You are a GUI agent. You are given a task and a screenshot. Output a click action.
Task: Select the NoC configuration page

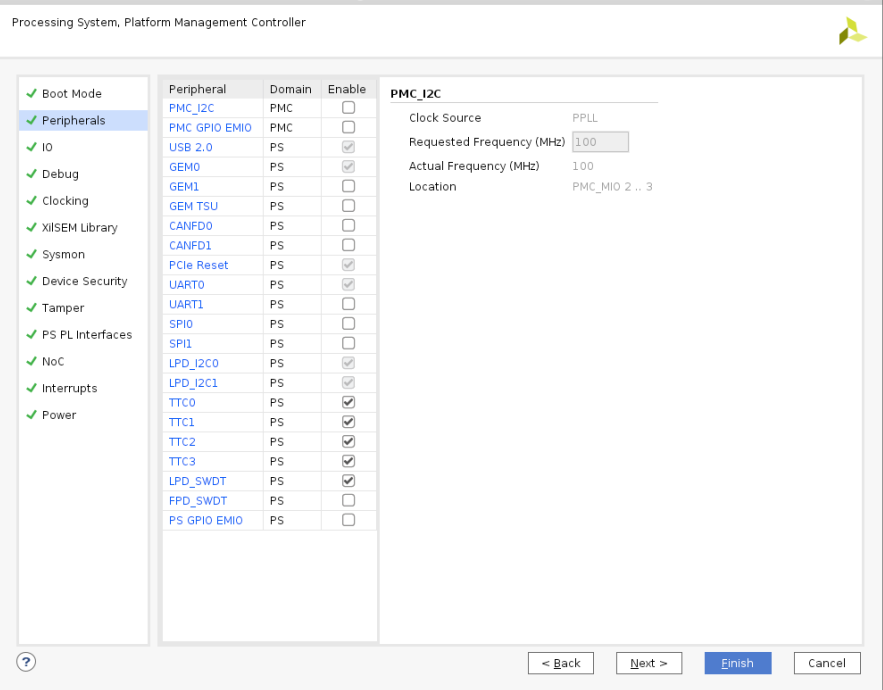[52, 362]
